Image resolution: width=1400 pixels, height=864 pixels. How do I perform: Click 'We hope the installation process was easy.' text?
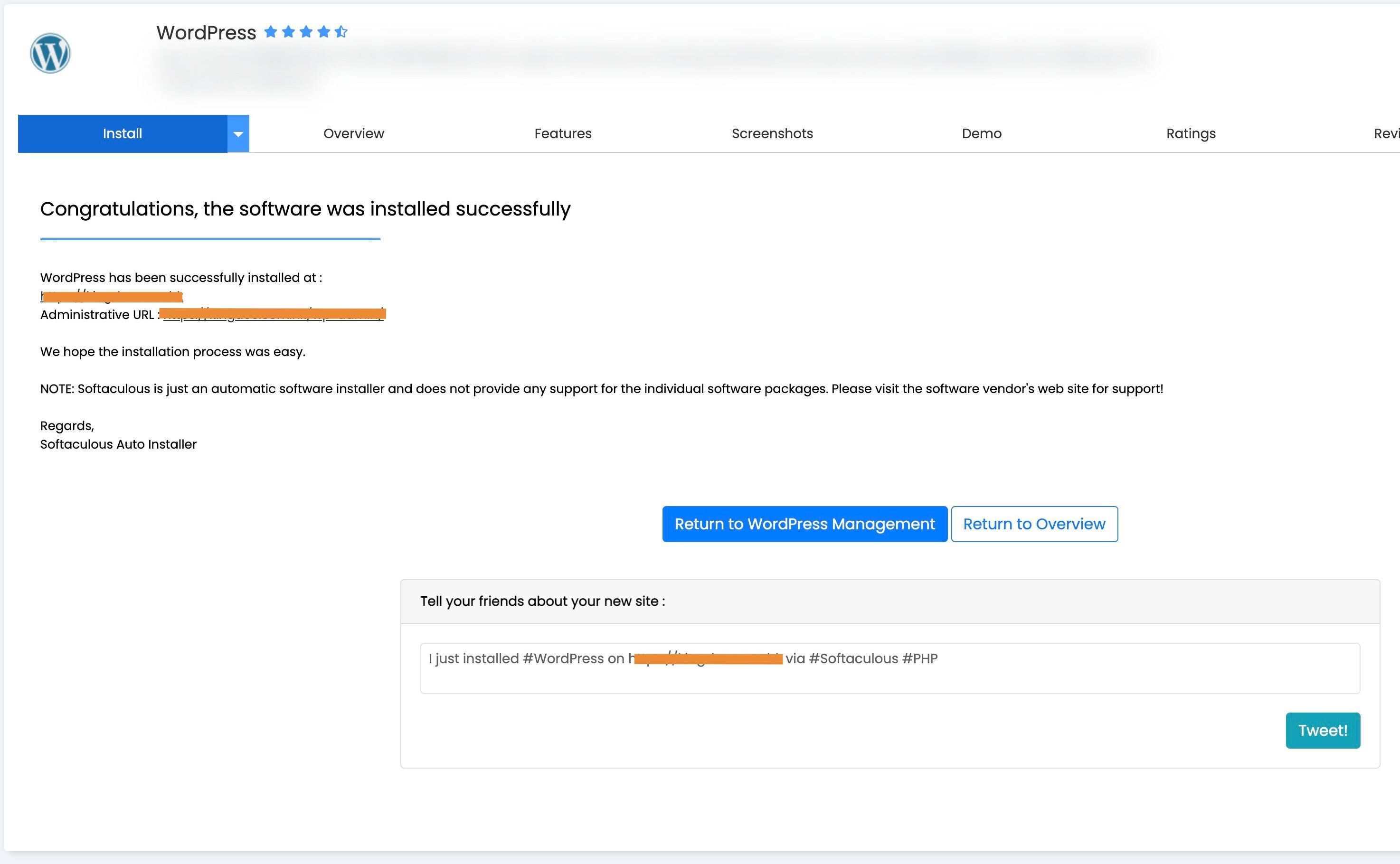point(173,352)
